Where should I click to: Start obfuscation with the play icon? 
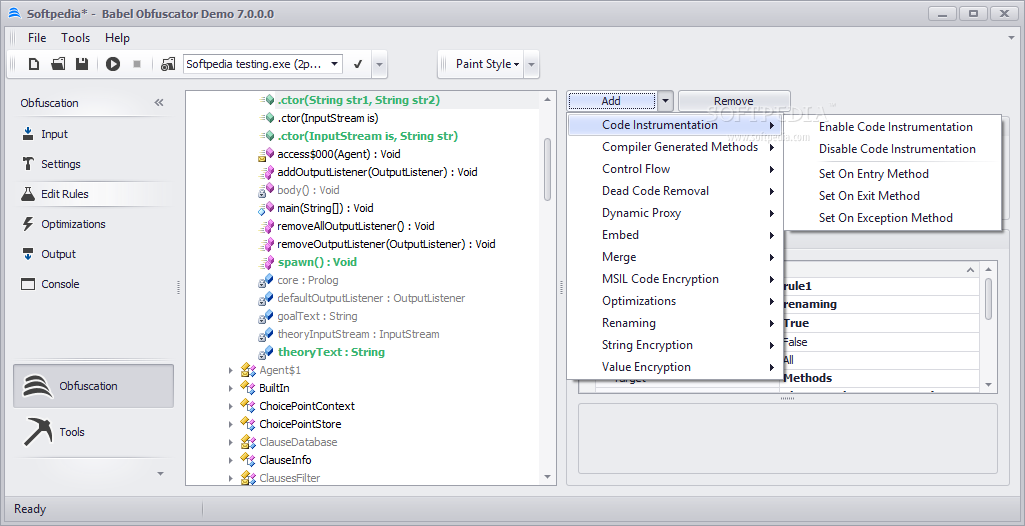point(113,64)
